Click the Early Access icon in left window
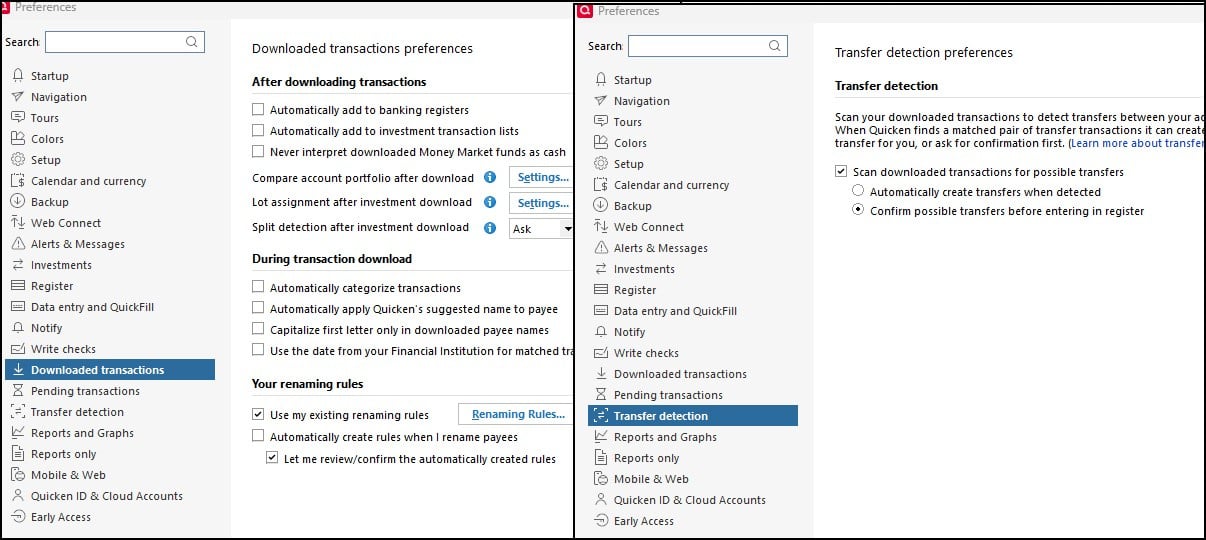Screen dimensions: 1206x540 pos(18,517)
